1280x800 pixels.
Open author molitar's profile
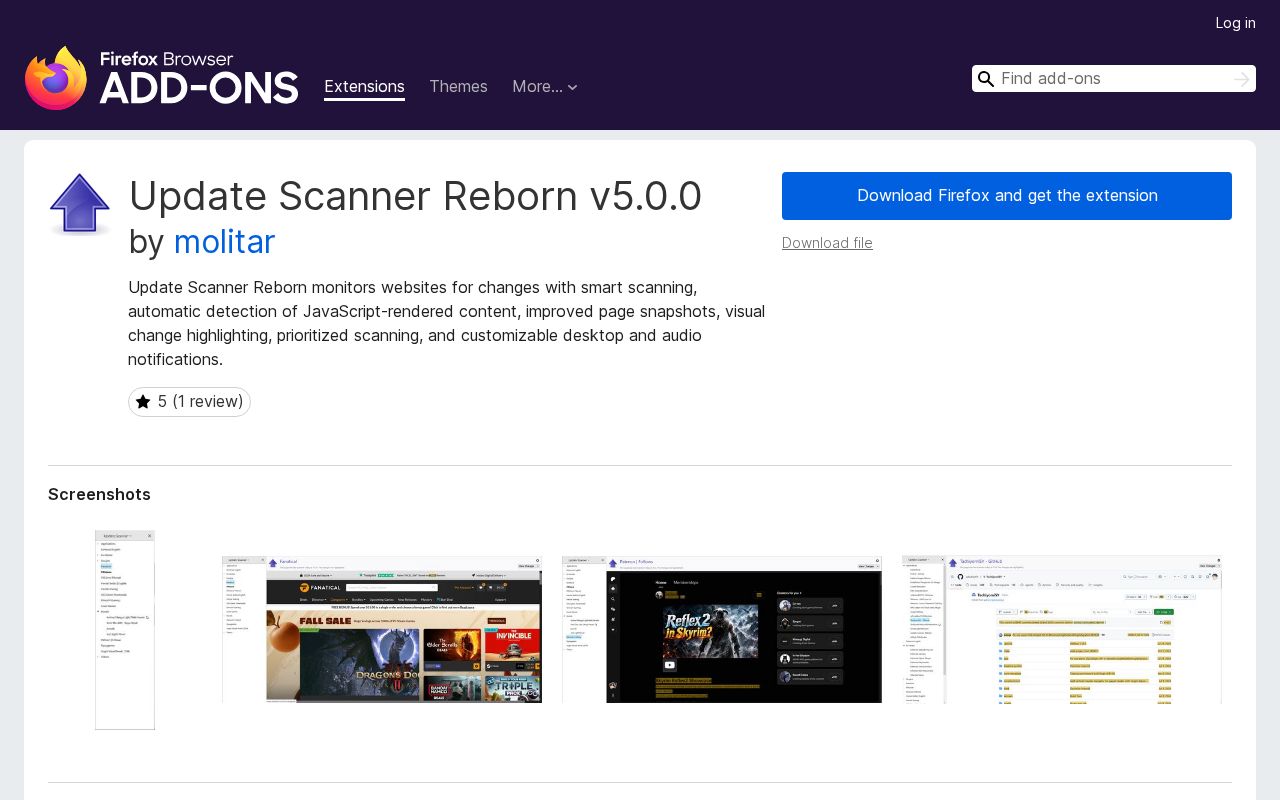click(x=224, y=242)
